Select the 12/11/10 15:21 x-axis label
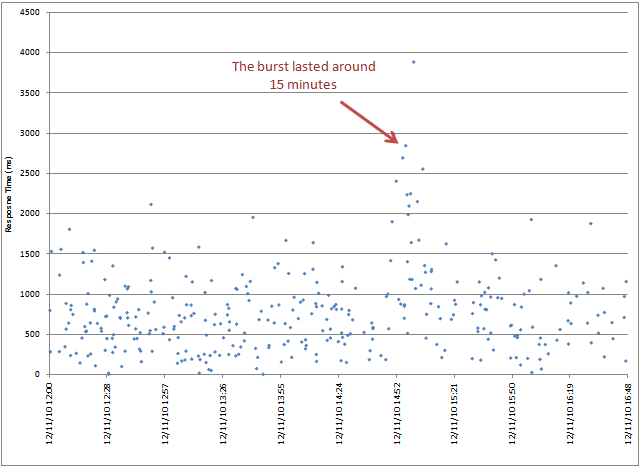 click(455, 411)
